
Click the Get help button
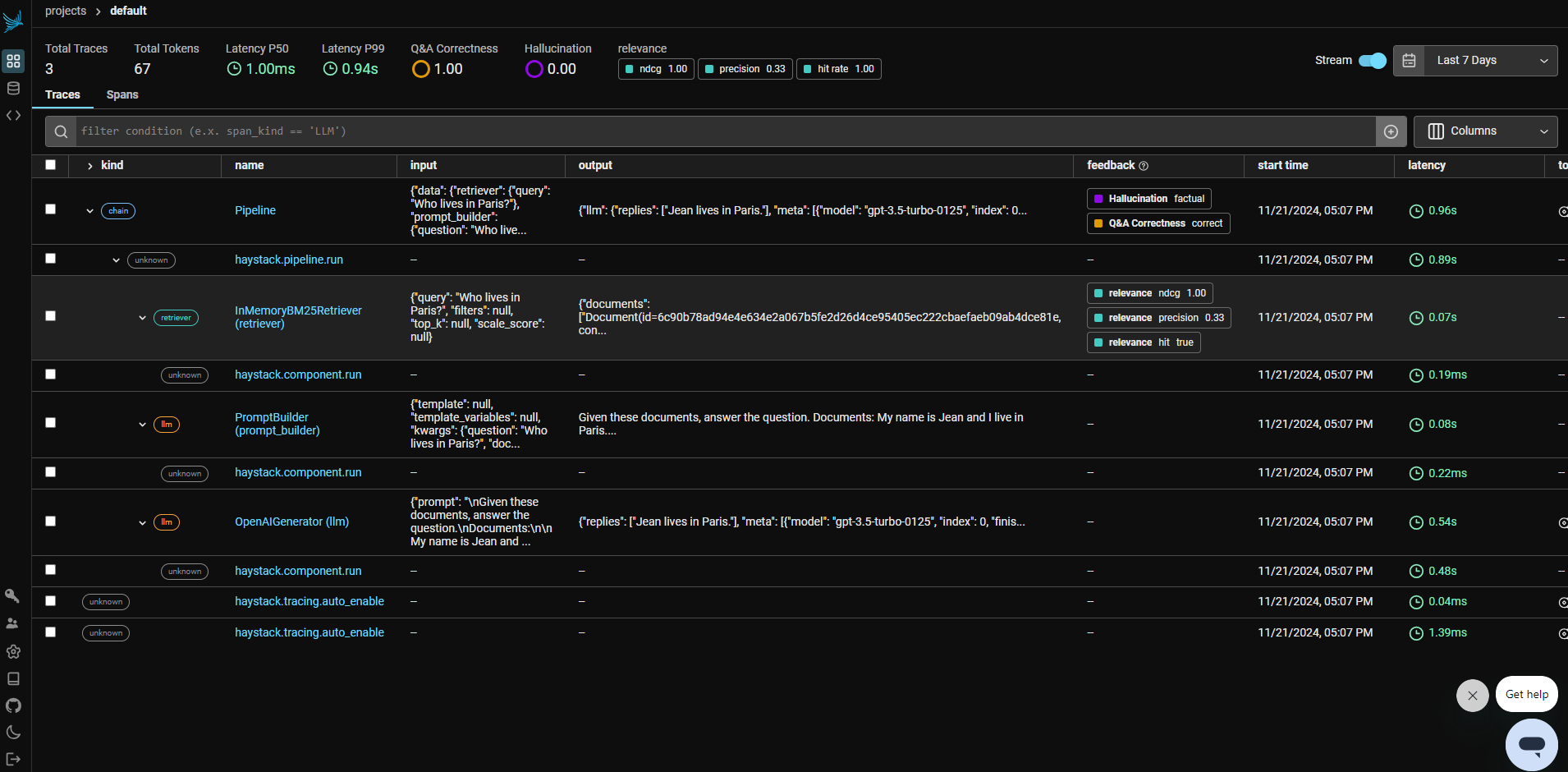pyautogui.click(x=1527, y=695)
